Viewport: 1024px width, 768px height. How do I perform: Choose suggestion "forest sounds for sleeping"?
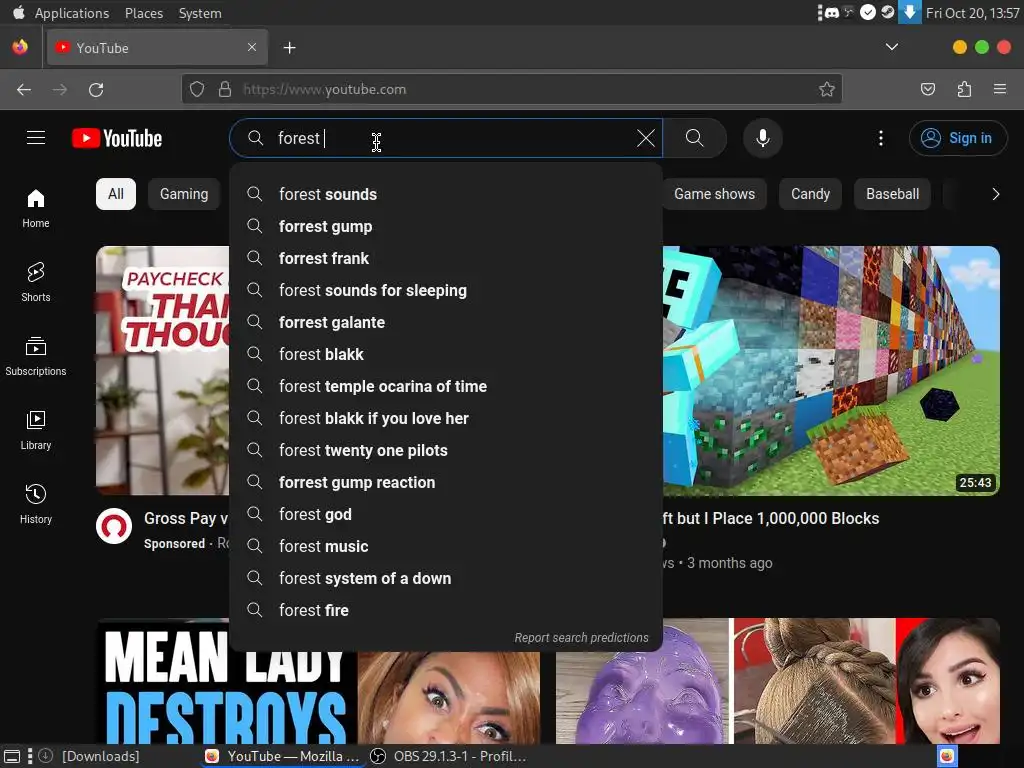point(445,290)
